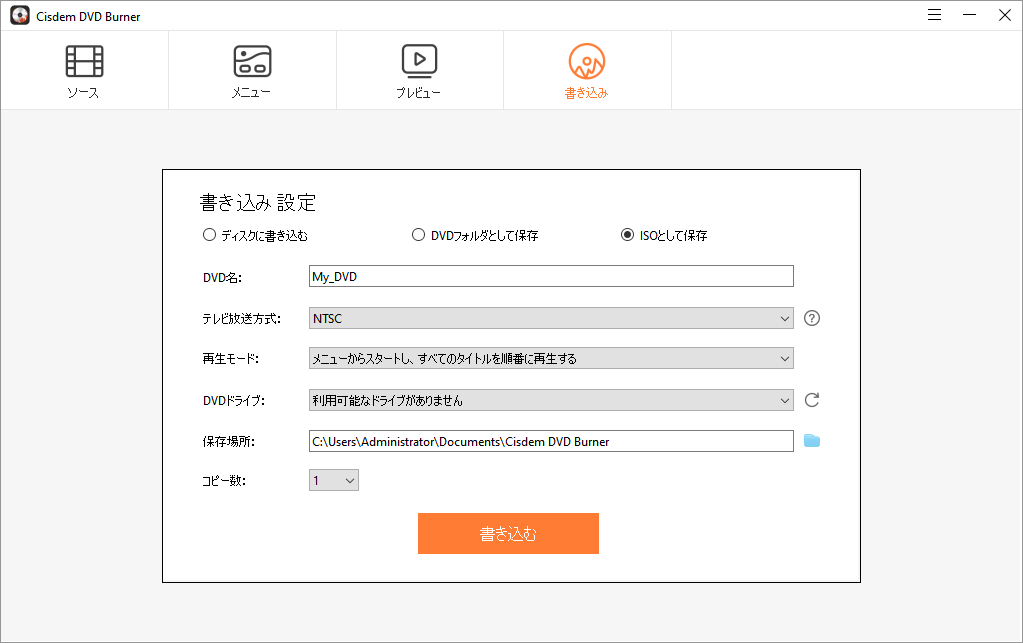The height and width of the screenshot is (643, 1023).
Task: Select ISOとして保存 radio option
Action: pyautogui.click(x=627, y=235)
